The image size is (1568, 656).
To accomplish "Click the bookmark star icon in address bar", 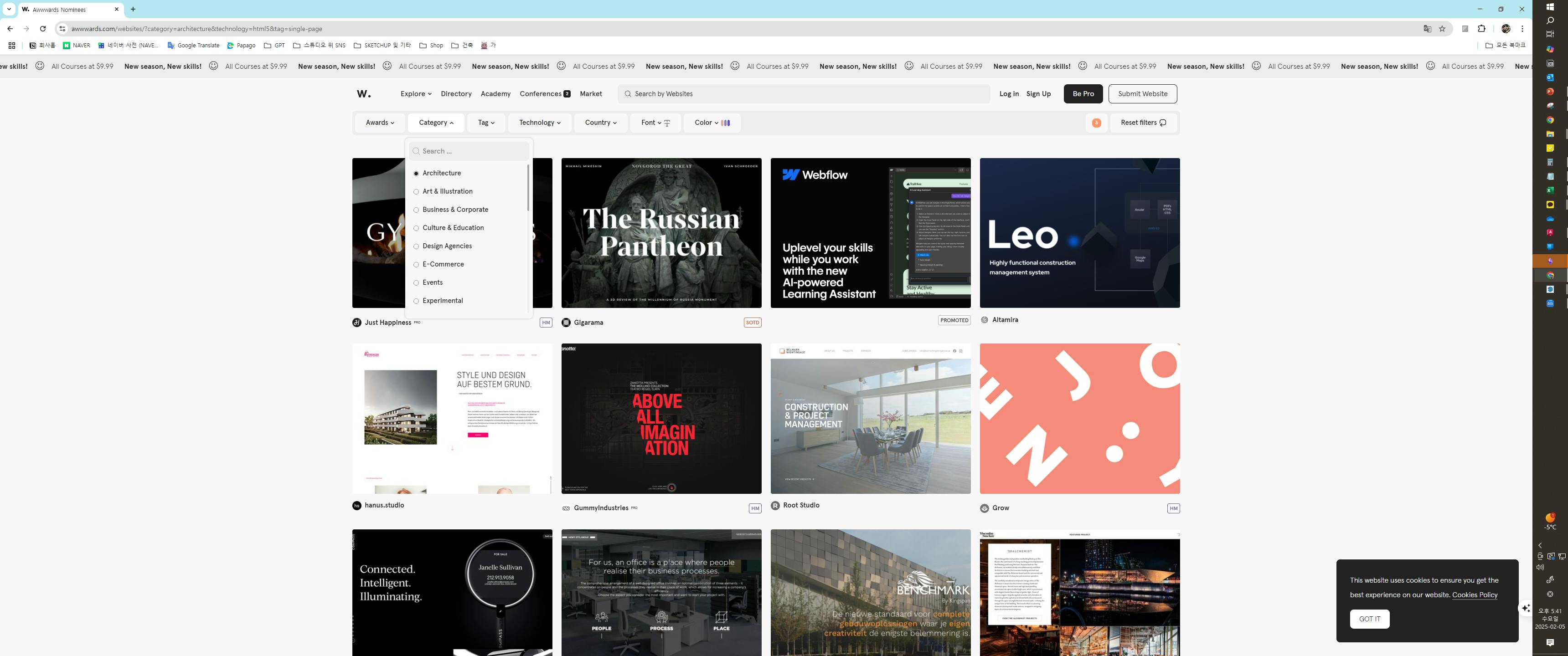I will (x=1442, y=29).
